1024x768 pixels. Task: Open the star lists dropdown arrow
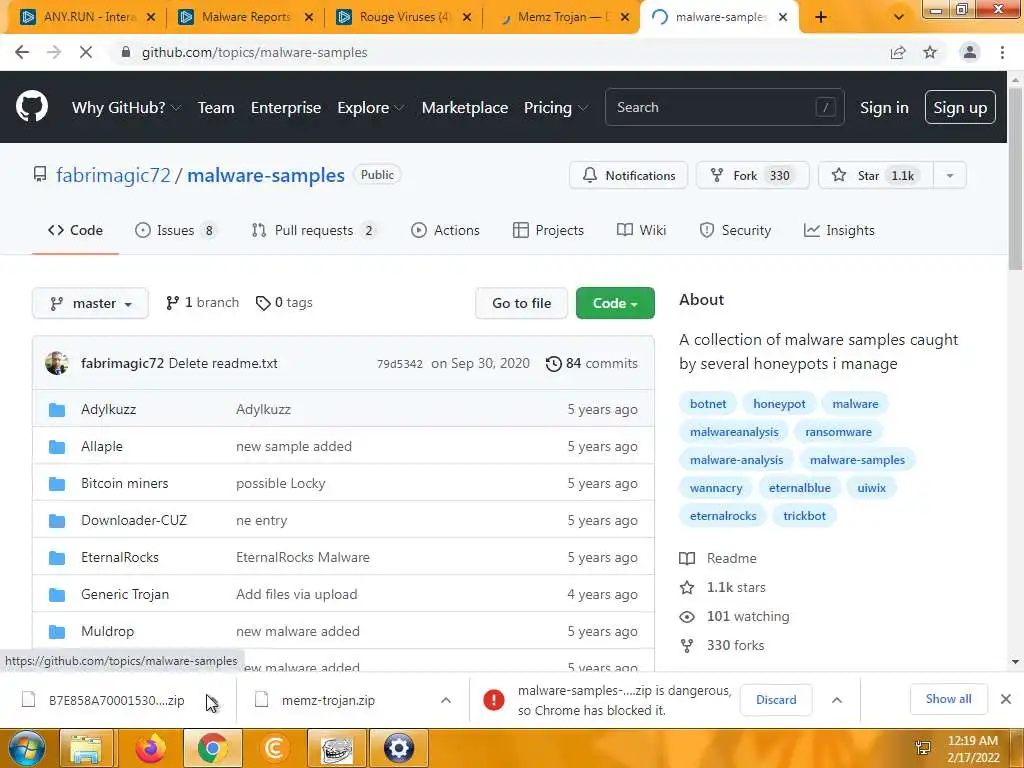[x=950, y=175]
